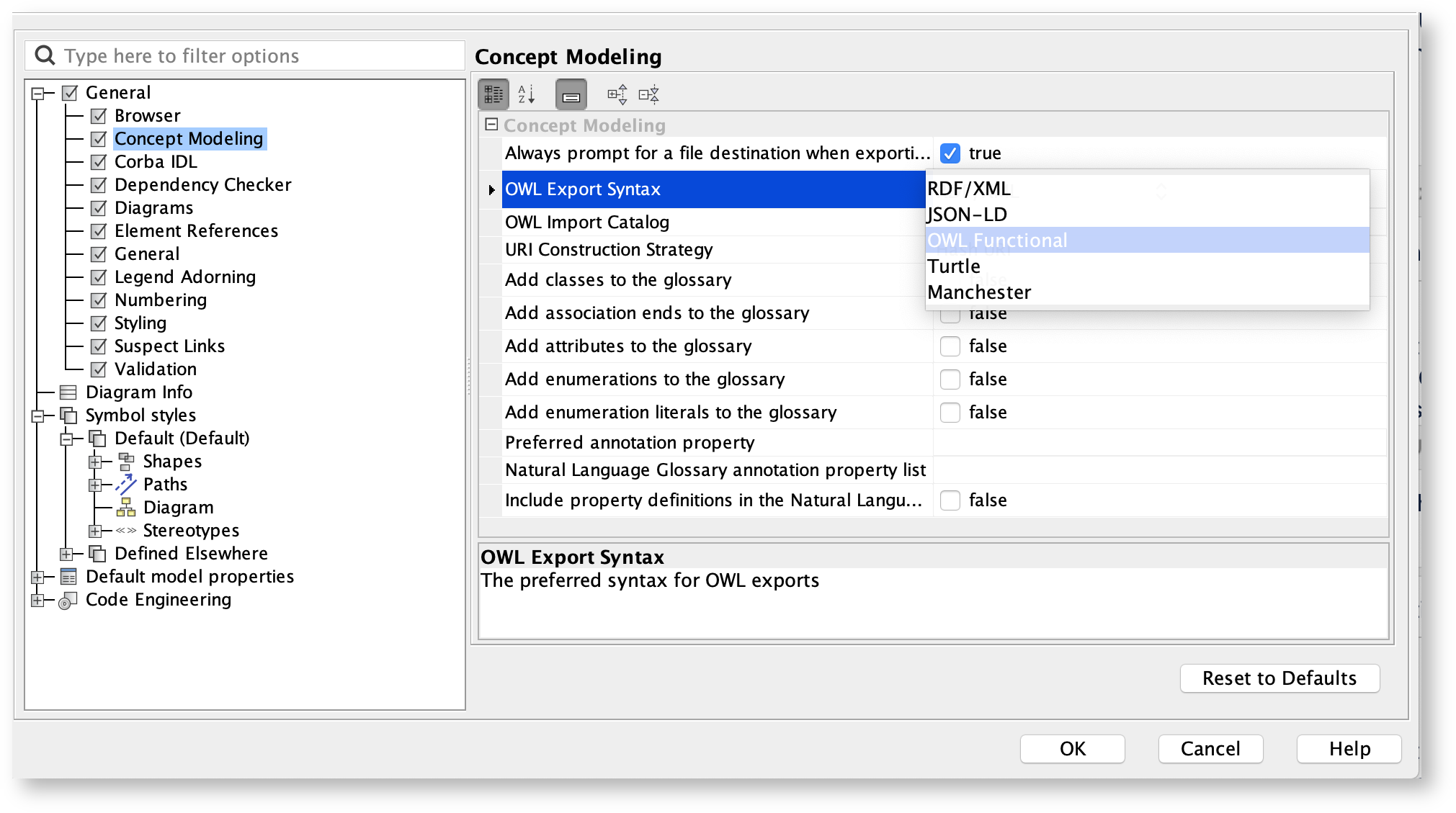Switch properties to categorized view
Image resolution: width=1456 pixels, height=813 pixels.
click(x=493, y=94)
